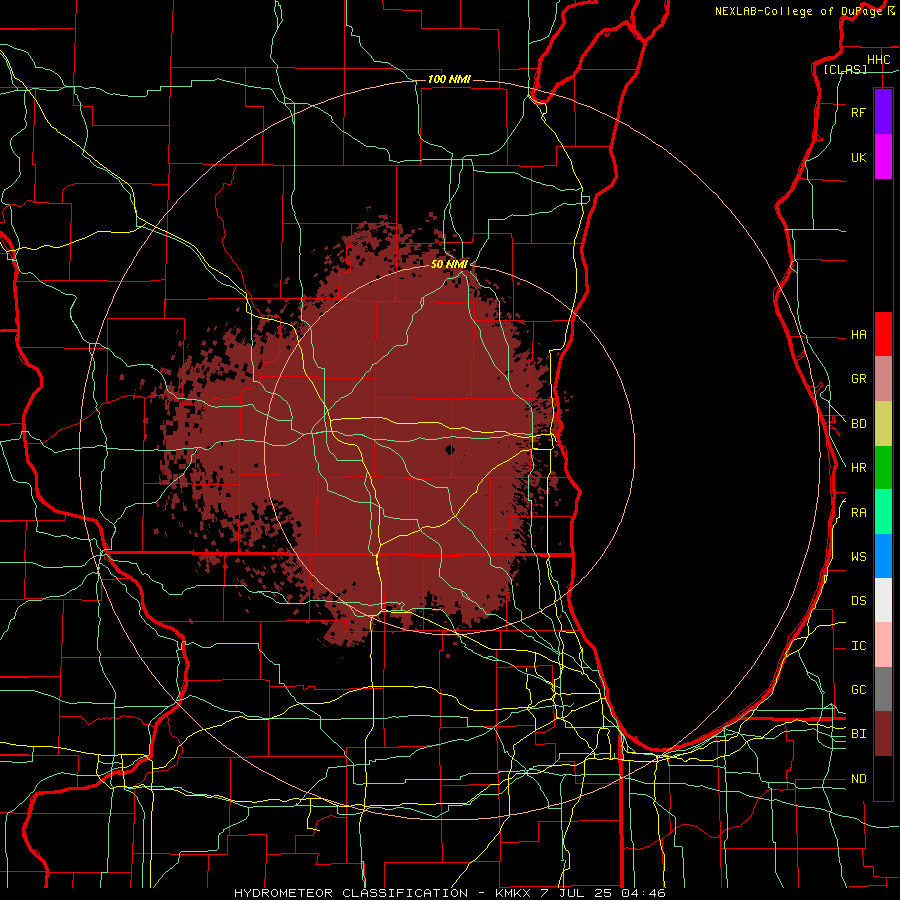Viewport: 900px width, 900px height.
Task: Click the black radar site dot
Action: point(449,449)
